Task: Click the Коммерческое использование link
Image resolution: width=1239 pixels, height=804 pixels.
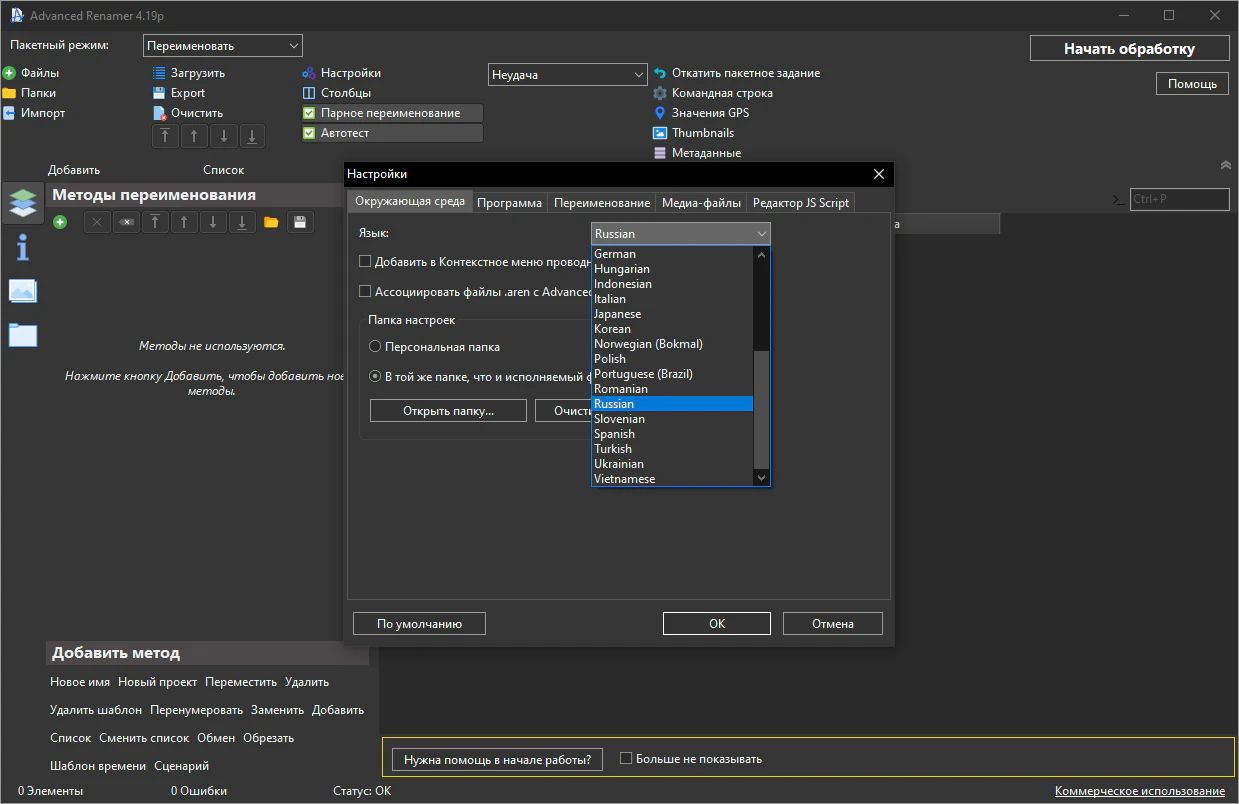Action: pyautogui.click(x=1139, y=791)
